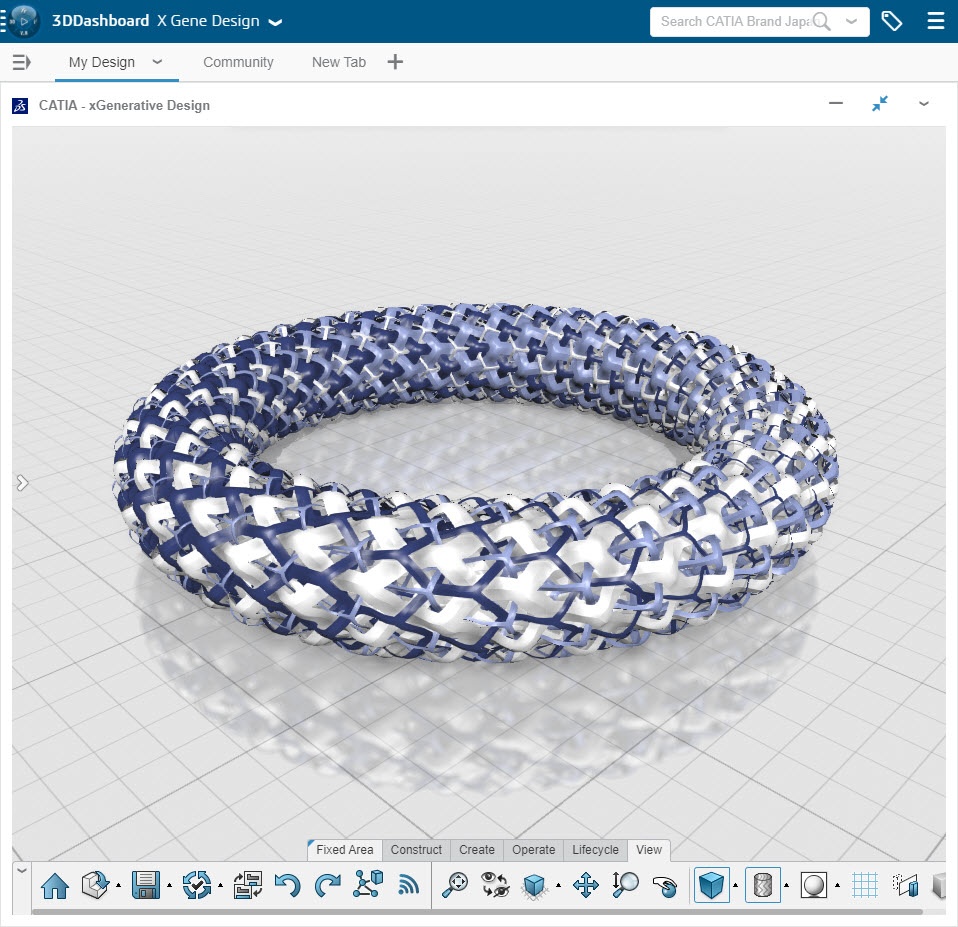The height and width of the screenshot is (927, 958).
Task: Toggle the show/hide eye icon
Action: [x=495, y=885]
